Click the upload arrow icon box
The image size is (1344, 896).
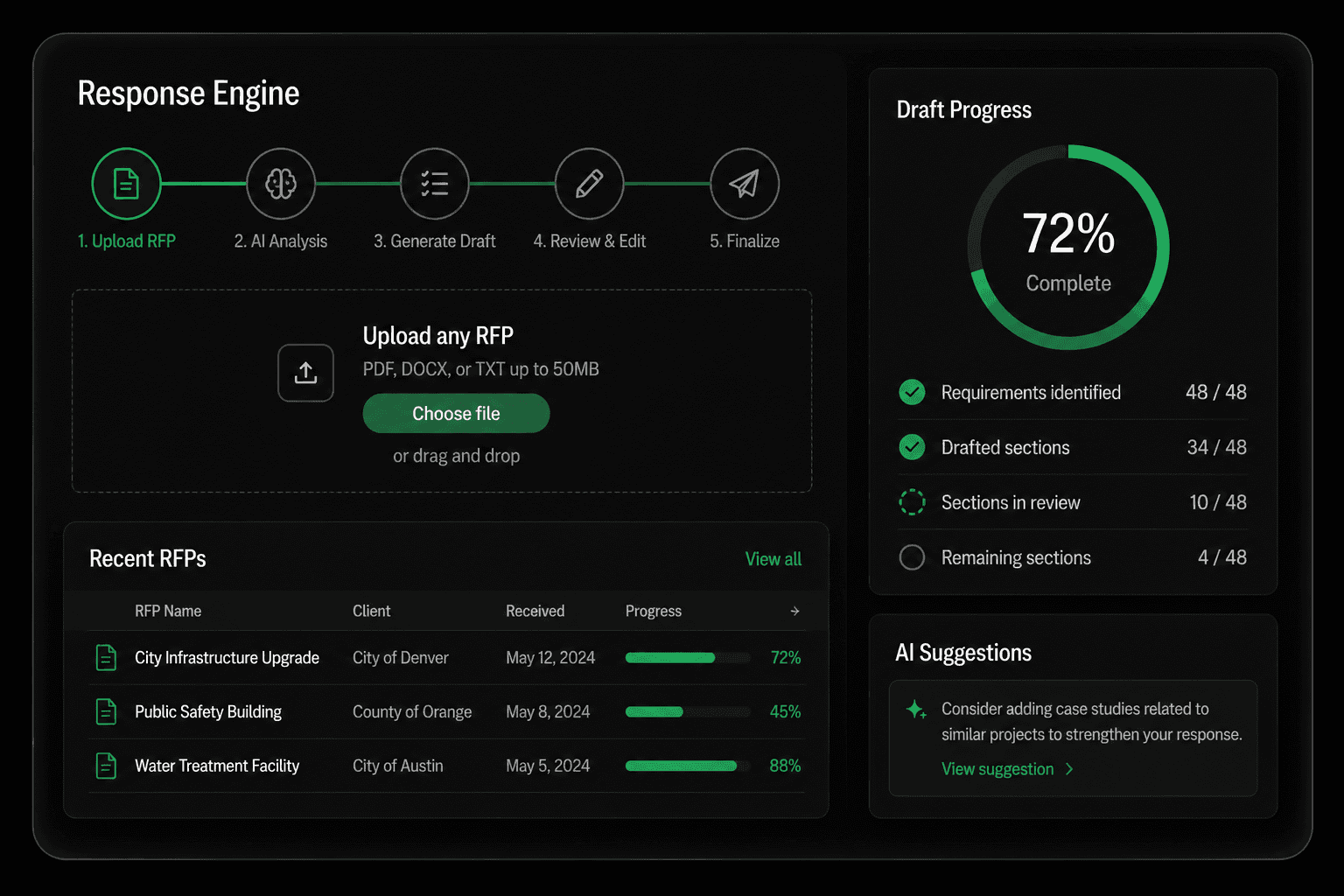point(305,373)
